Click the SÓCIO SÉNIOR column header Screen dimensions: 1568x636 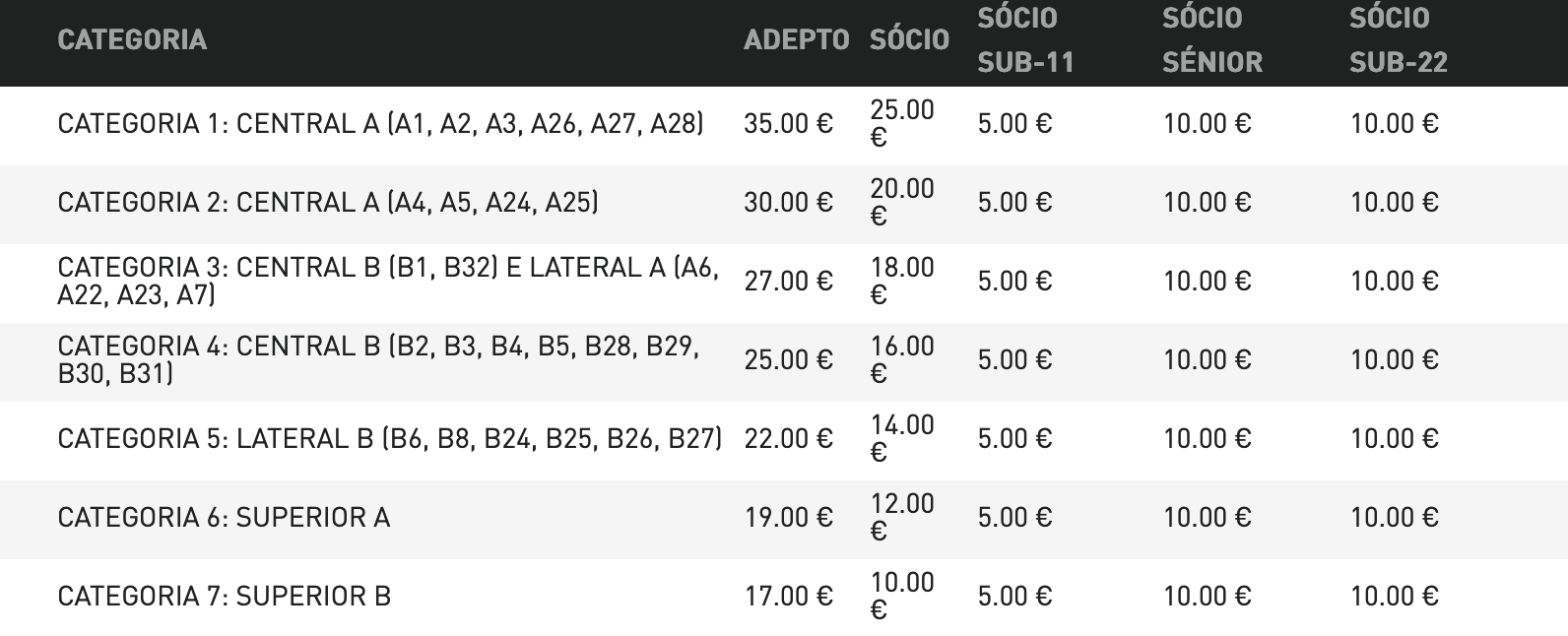coord(1212,40)
